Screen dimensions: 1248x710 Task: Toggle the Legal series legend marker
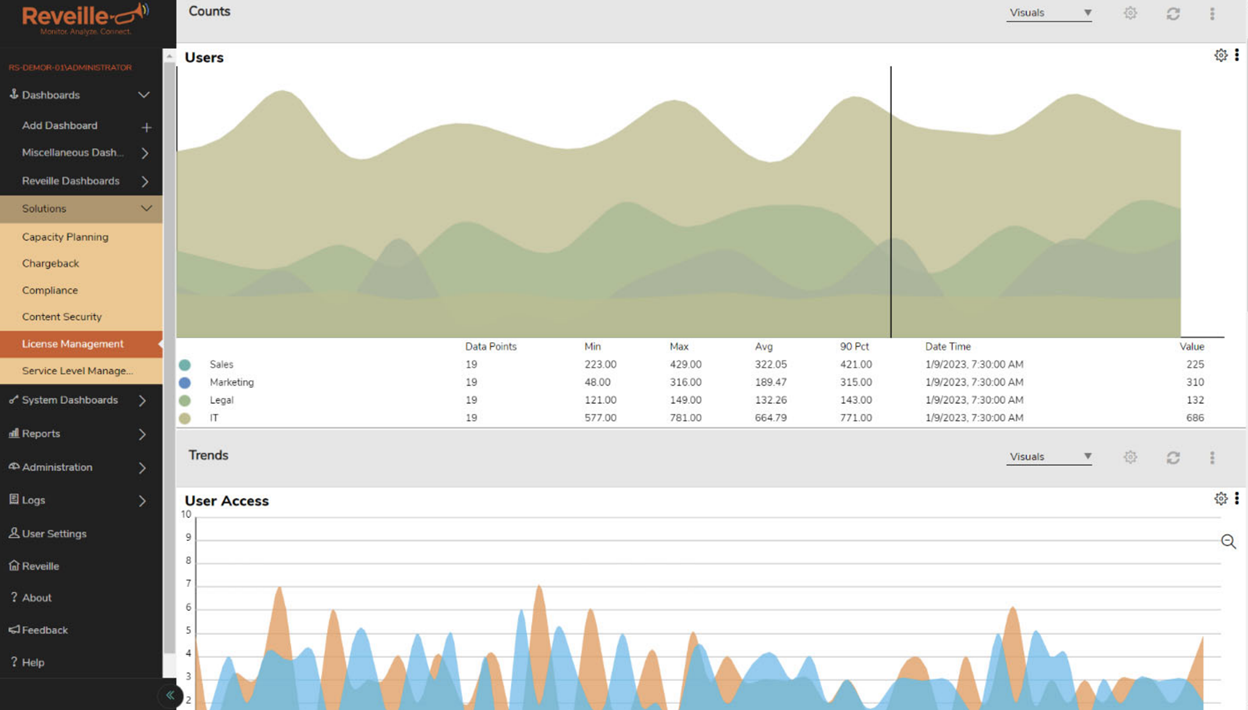pos(185,400)
